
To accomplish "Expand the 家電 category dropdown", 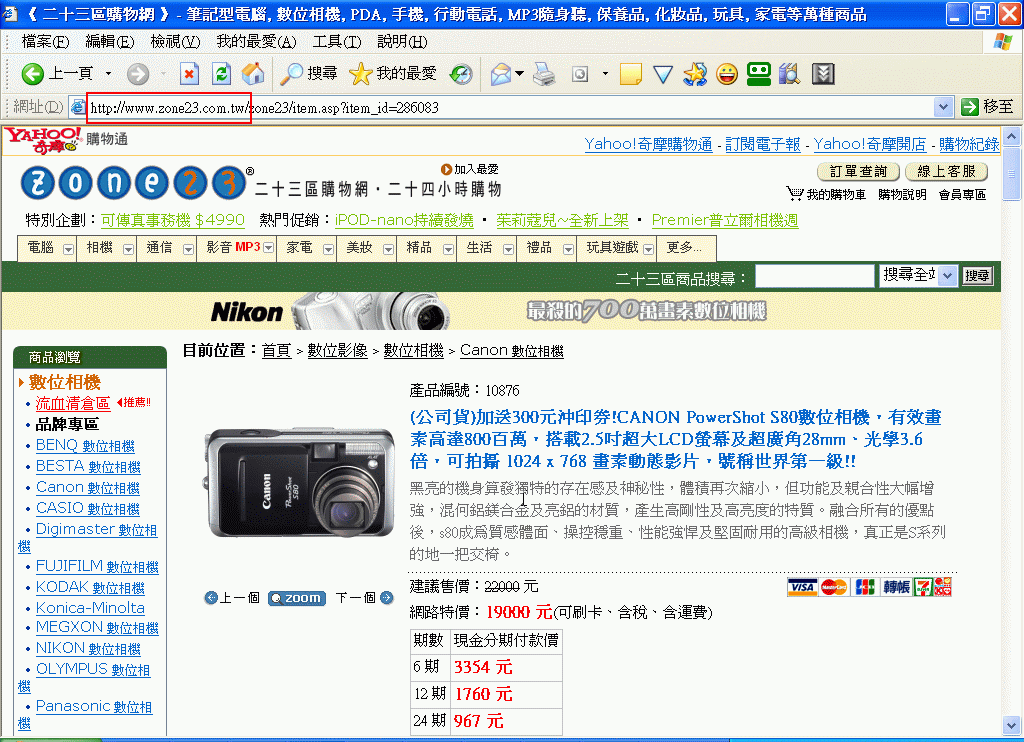I will point(328,249).
